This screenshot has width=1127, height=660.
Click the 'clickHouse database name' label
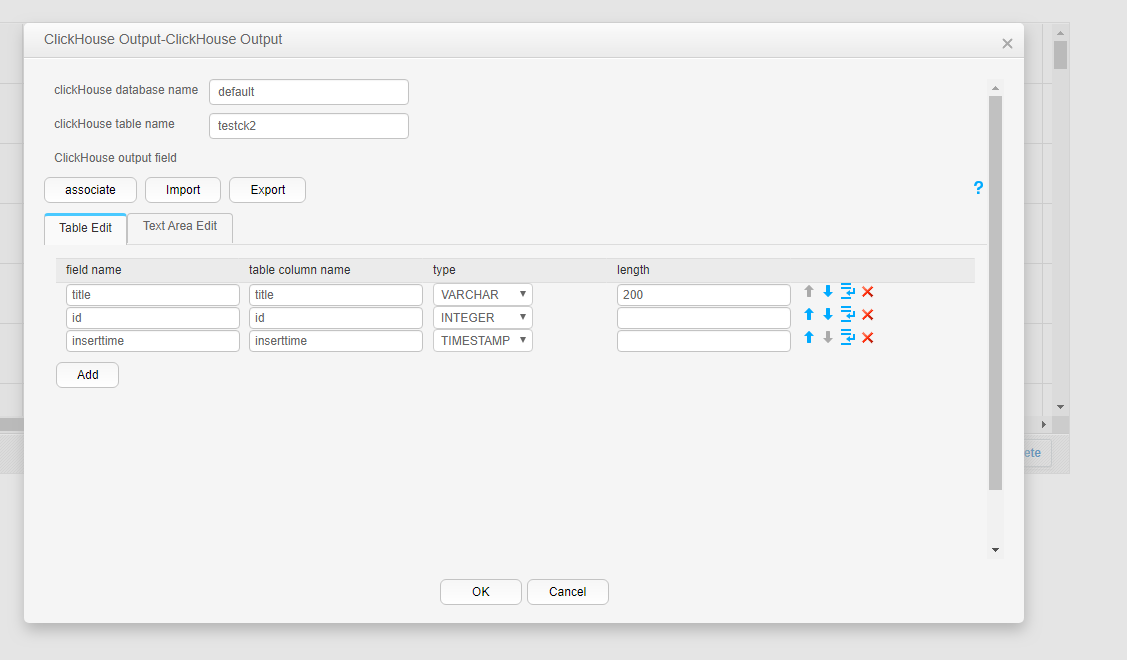pos(126,90)
